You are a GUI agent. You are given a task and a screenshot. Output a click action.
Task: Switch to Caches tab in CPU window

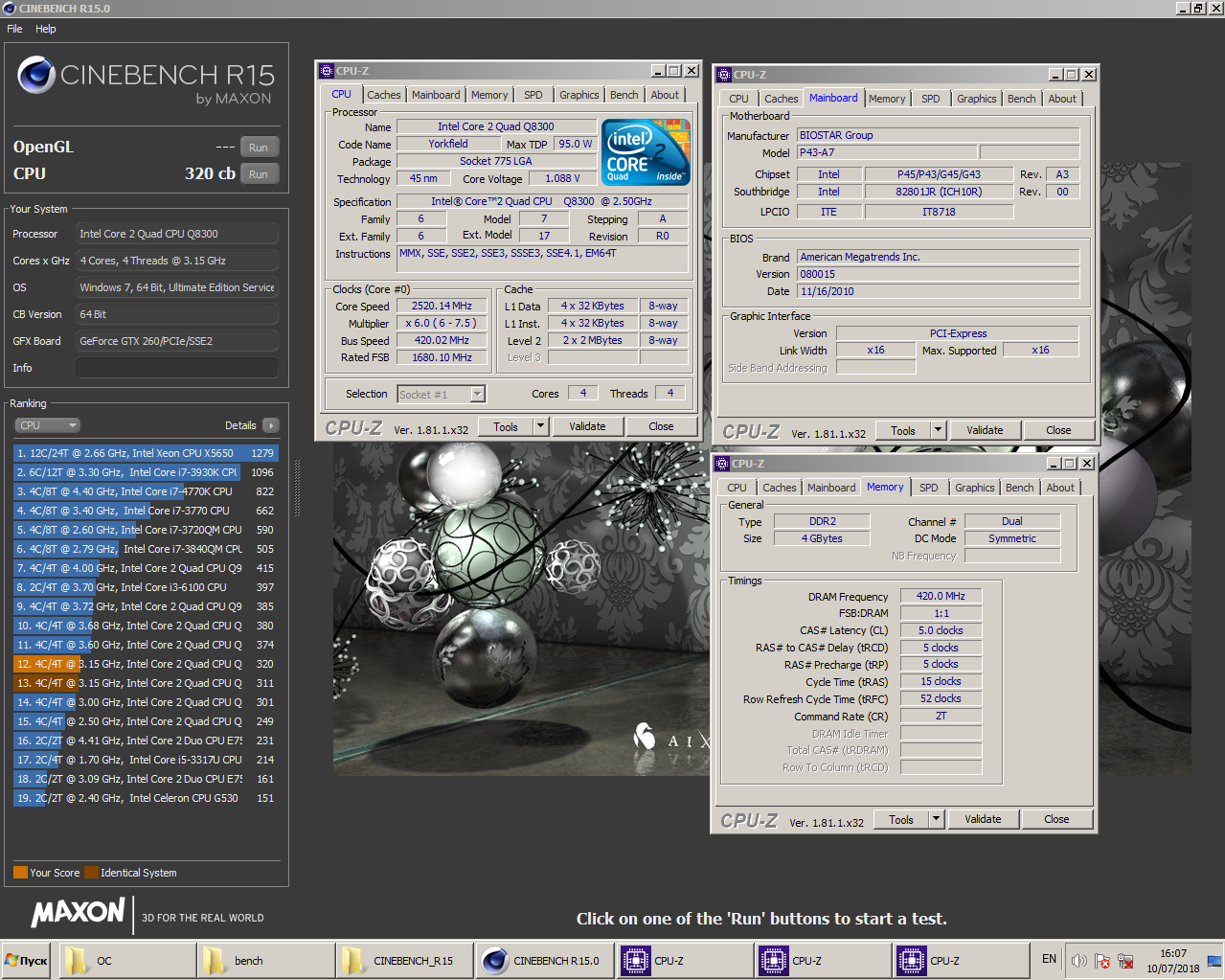click(x=384, y=95)
